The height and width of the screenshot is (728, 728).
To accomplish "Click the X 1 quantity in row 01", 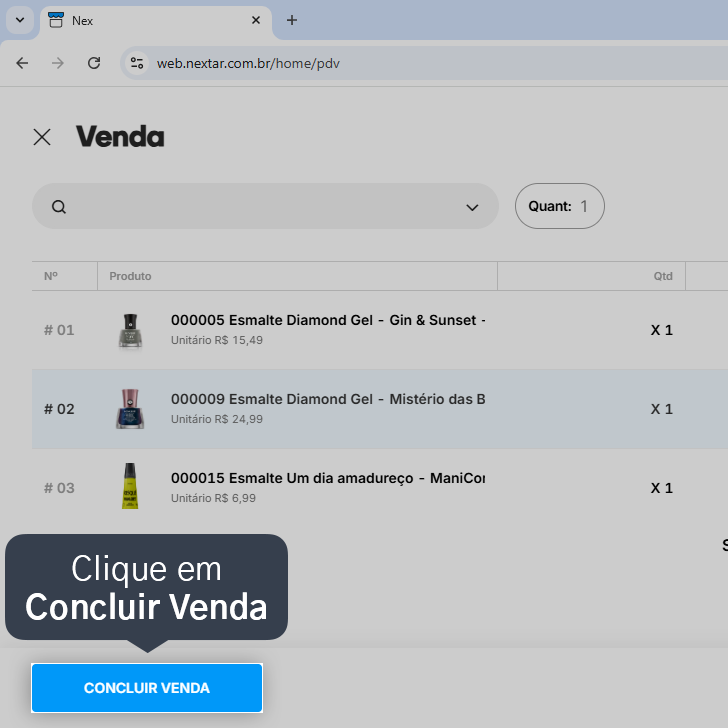I will 662,330.
